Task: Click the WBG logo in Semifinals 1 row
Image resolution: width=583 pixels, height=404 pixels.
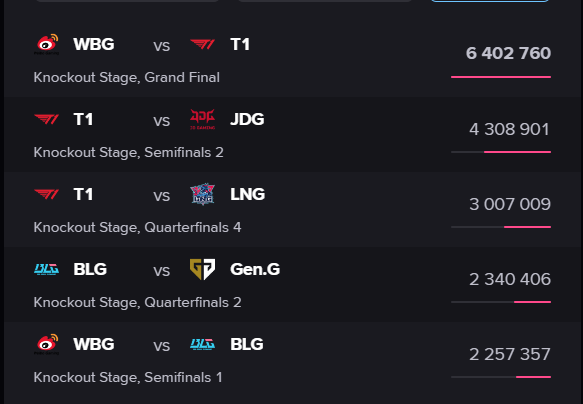Action: click(x=46, y=344)
